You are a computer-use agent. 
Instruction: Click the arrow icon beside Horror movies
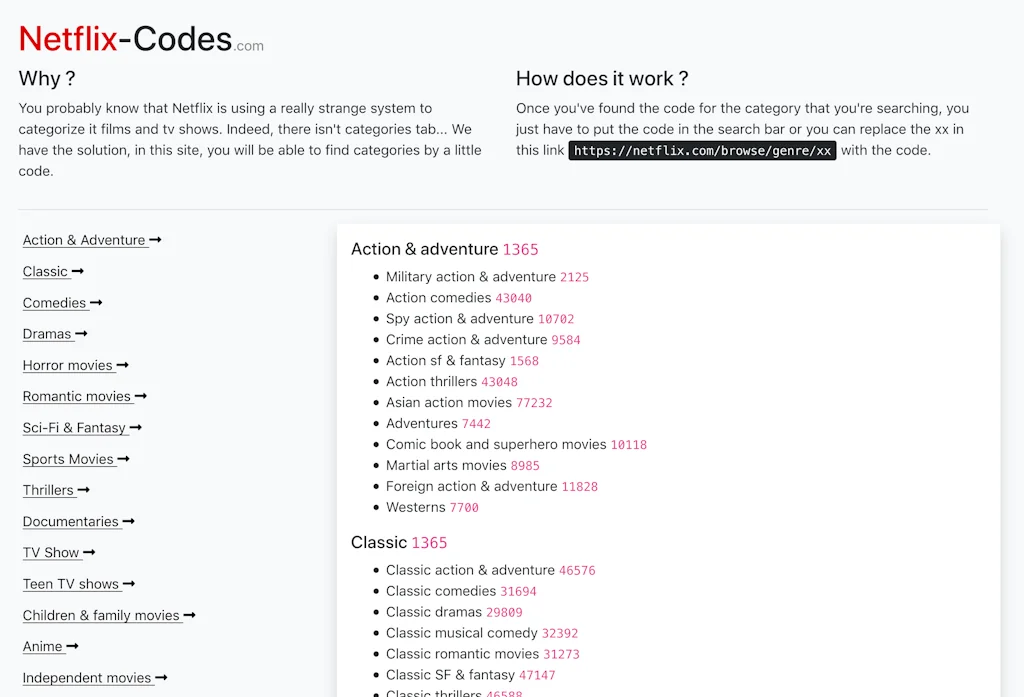click(121, 365)
